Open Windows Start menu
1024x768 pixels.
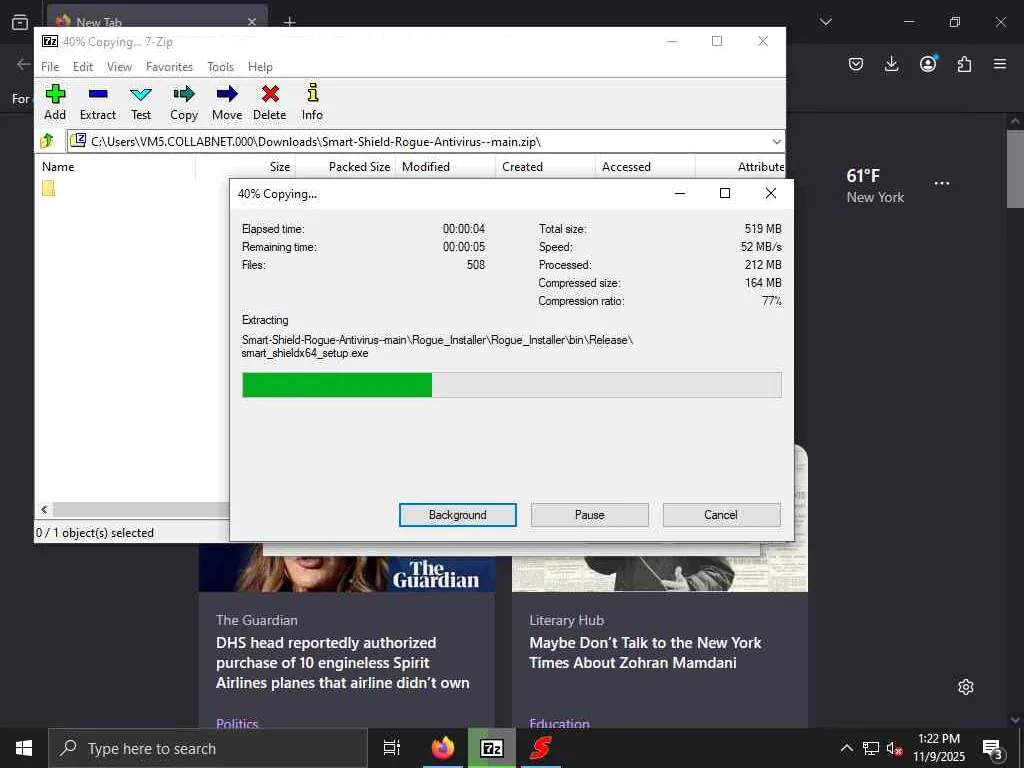point(24,748)
